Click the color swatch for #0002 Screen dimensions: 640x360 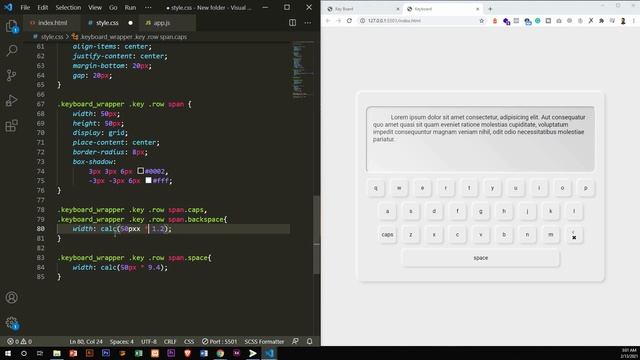(x=140, y=171)
